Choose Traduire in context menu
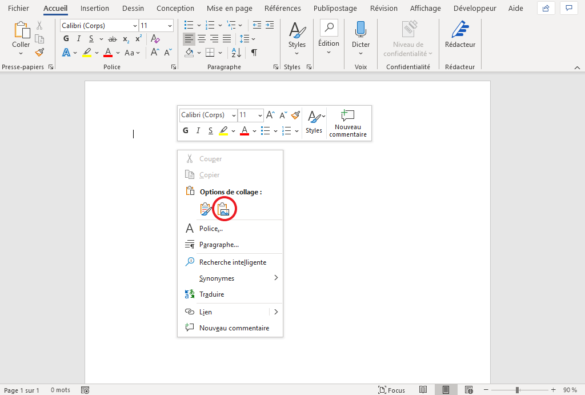 coord(230,294)
